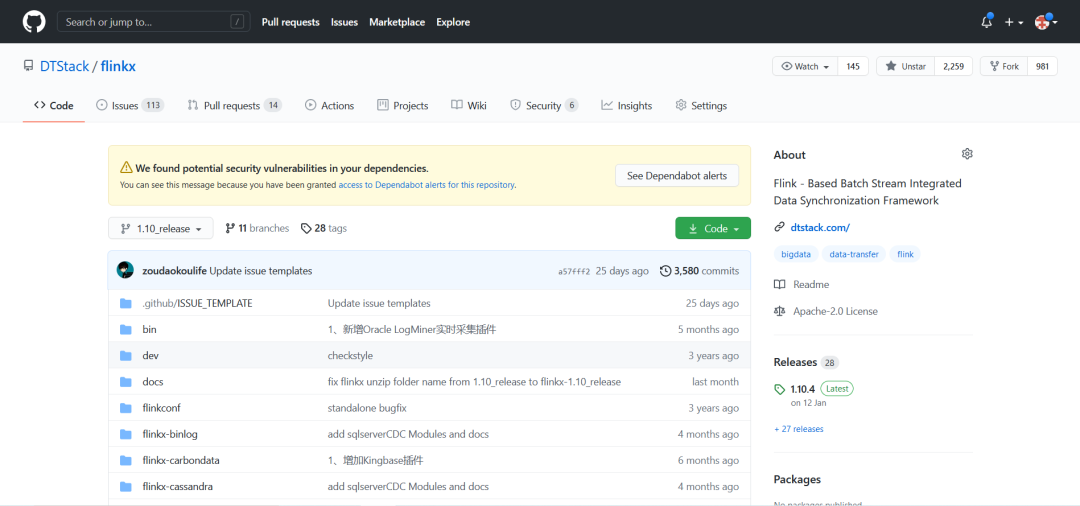Select the Code tab
Screen dimensions: 1080x506
54,105
